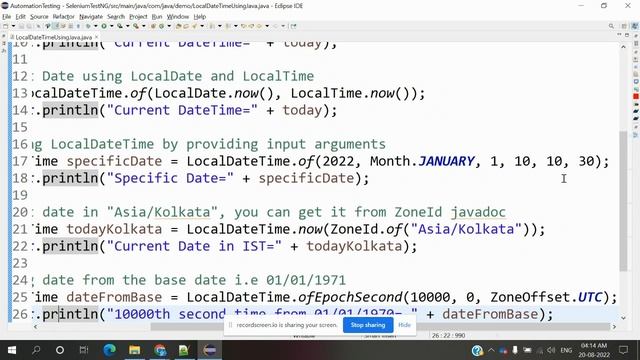Click ofEpochSecond method in line 25
Viewport: 640px width, 360px height.
(x=351, y=297)
